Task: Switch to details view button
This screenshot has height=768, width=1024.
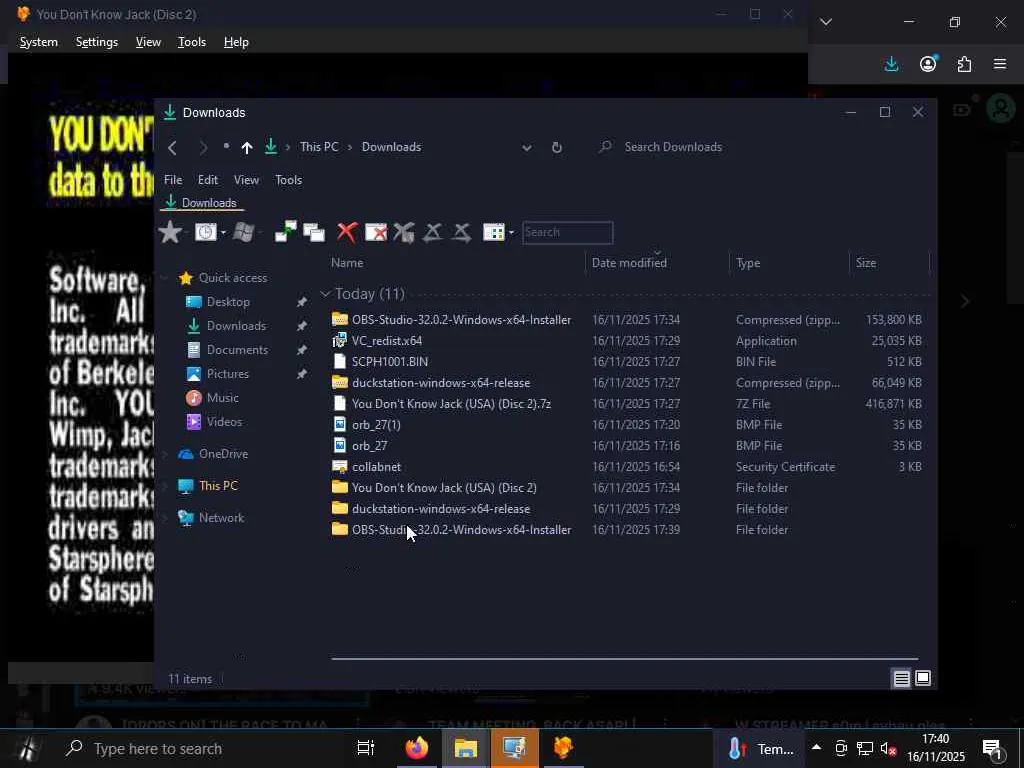Action: 901,679
